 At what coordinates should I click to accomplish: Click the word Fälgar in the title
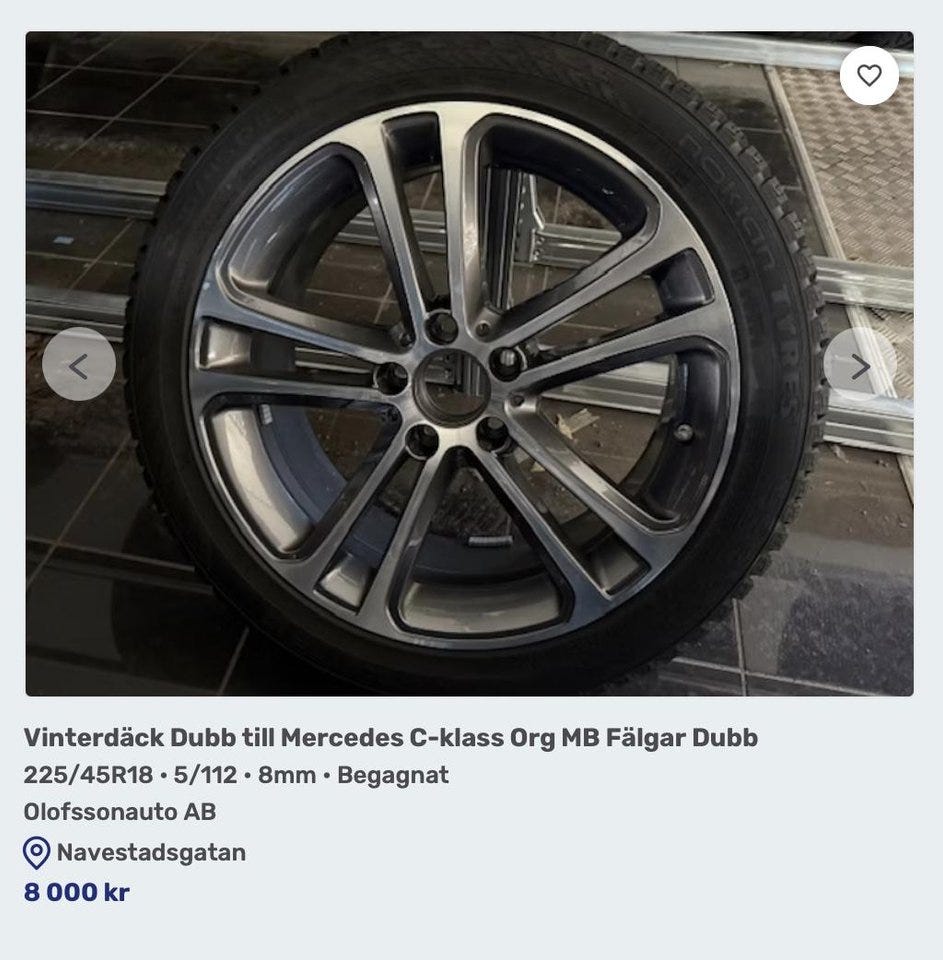645,738
